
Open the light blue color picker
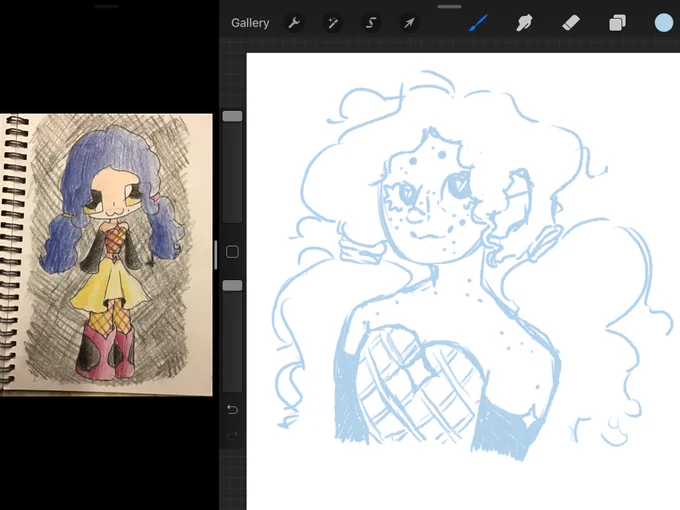pyautogui.click(x=664, y=23)
